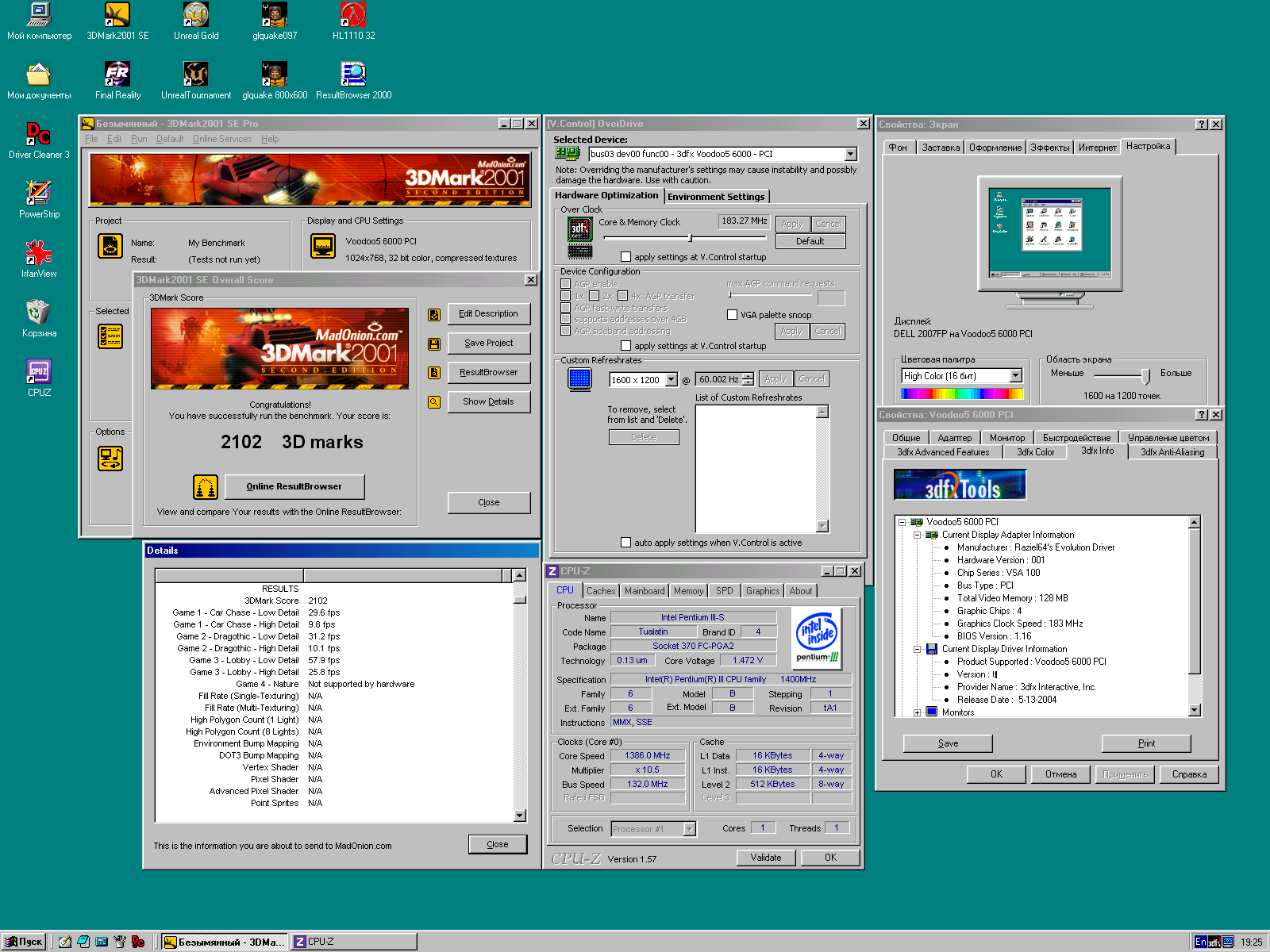Open Run menu in 3DMark2001
The height and width of the screenshot is (952, 1270).
point(139,139)
